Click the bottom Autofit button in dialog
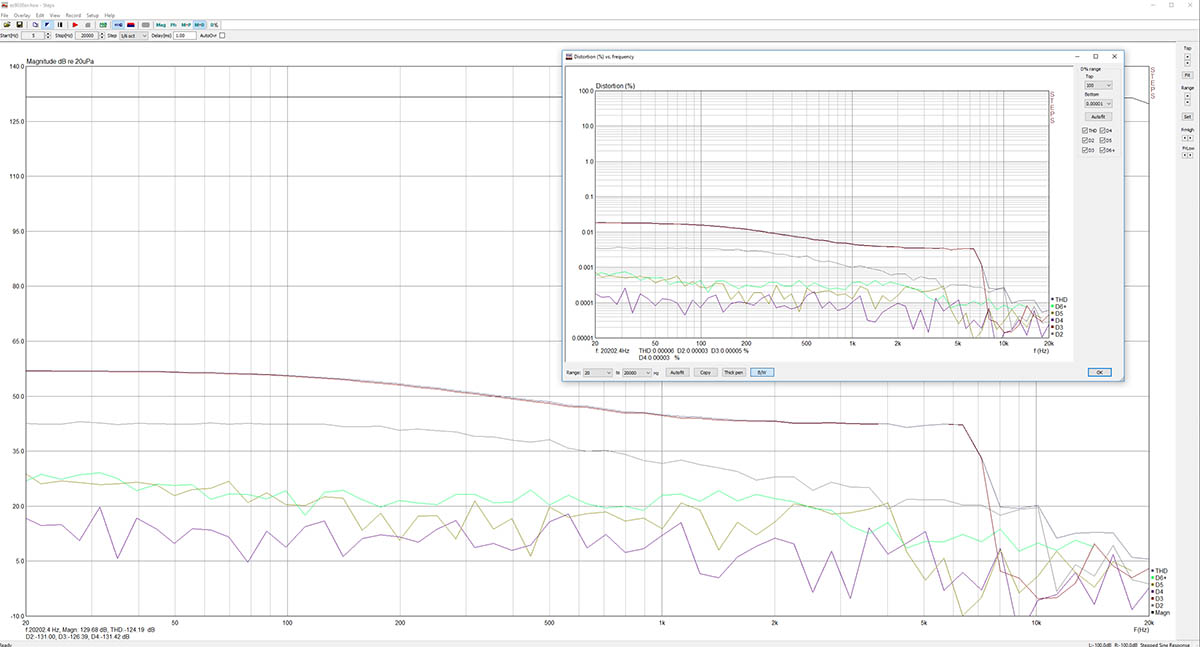 click(677, 372)
